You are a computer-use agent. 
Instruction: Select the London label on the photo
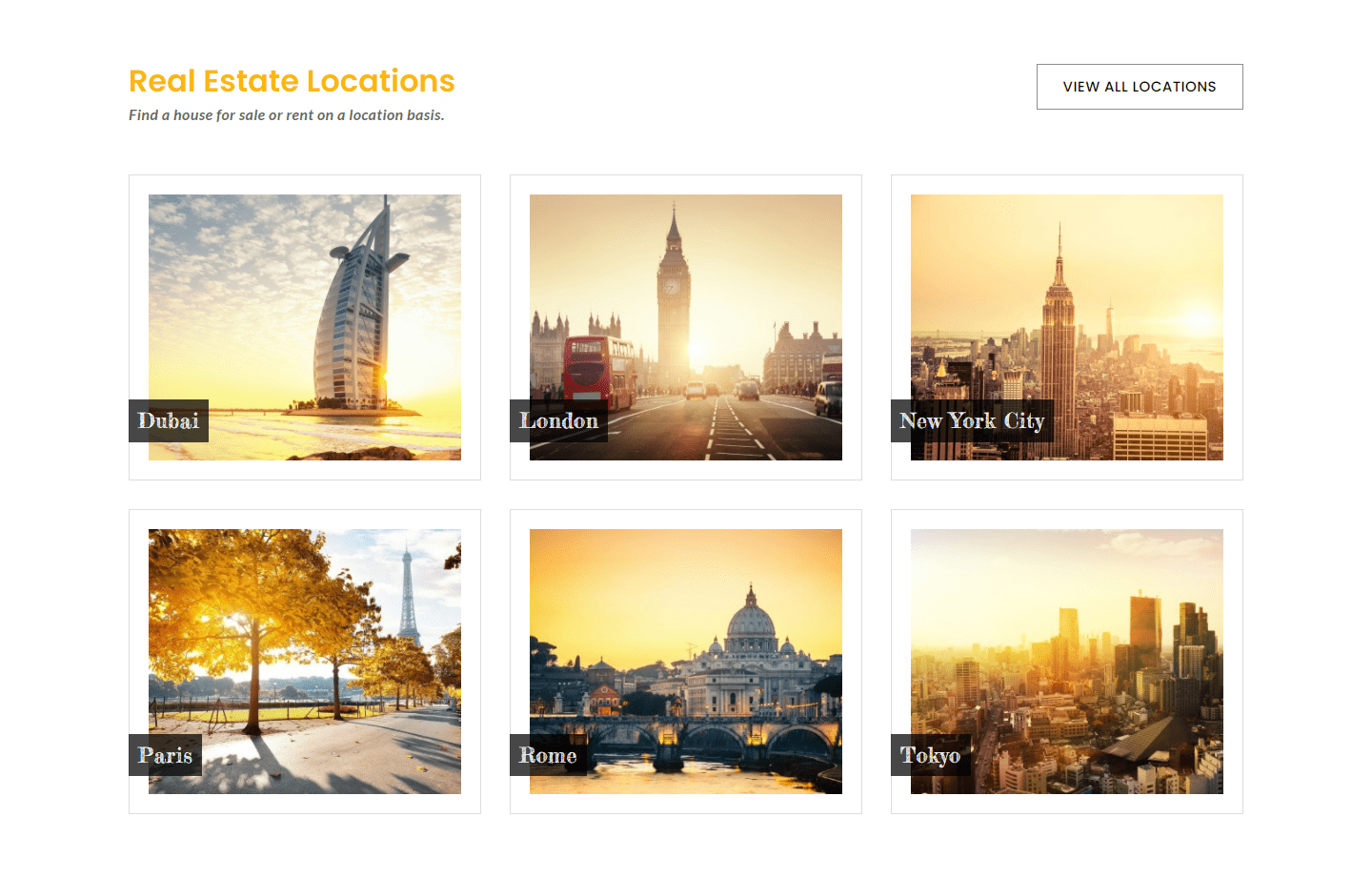557,420
